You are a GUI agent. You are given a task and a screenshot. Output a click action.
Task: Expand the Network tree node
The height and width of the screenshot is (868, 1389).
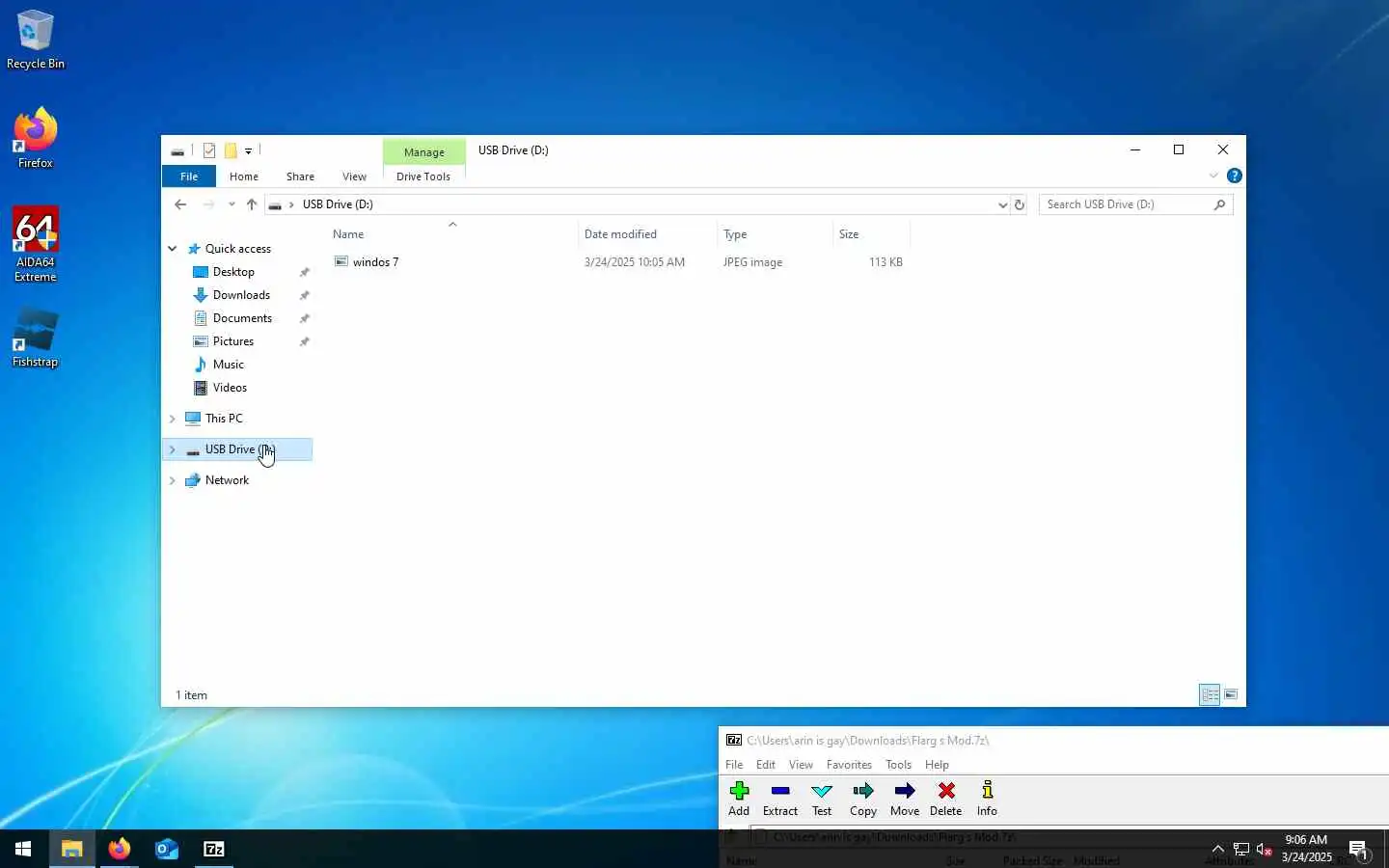(x=173, y=480)
